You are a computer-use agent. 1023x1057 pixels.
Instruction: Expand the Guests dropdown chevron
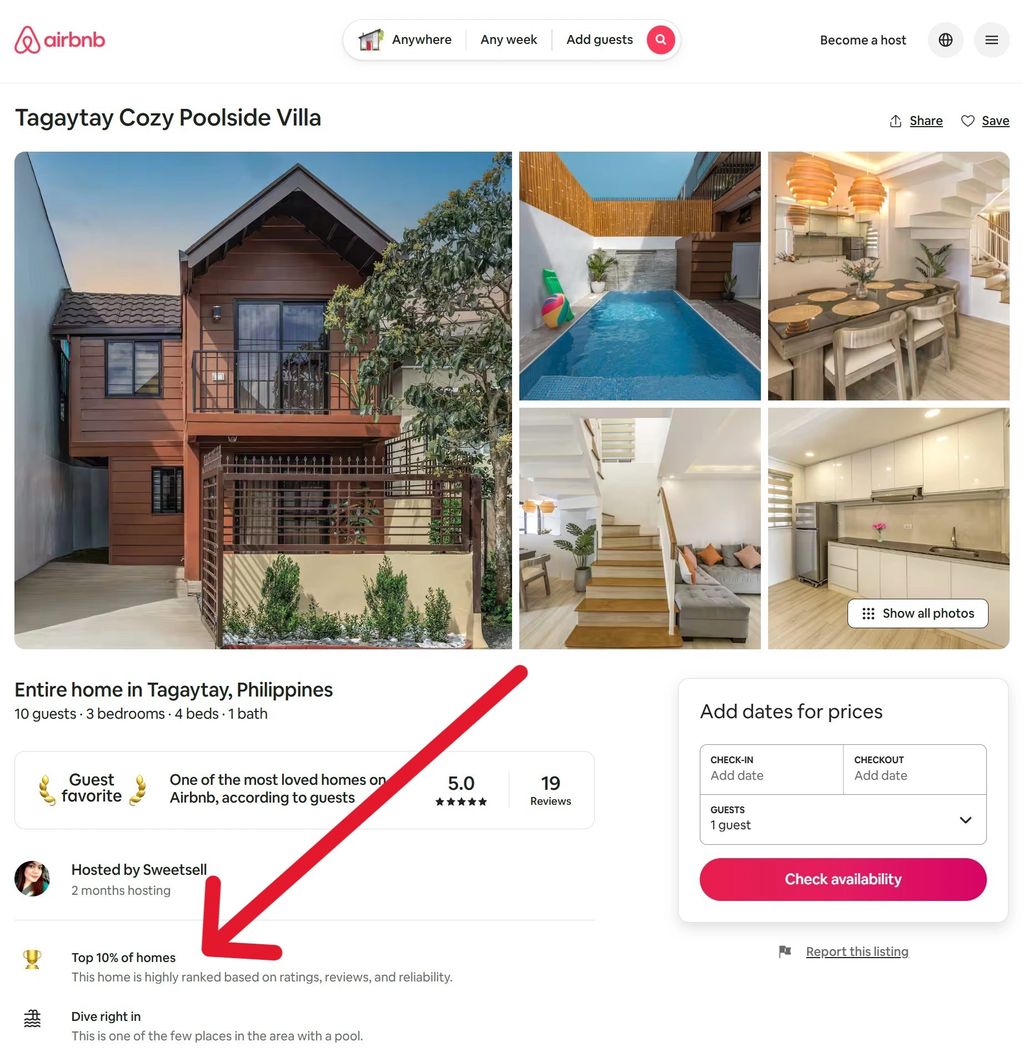pyautogui.click(x=965, y=820)
